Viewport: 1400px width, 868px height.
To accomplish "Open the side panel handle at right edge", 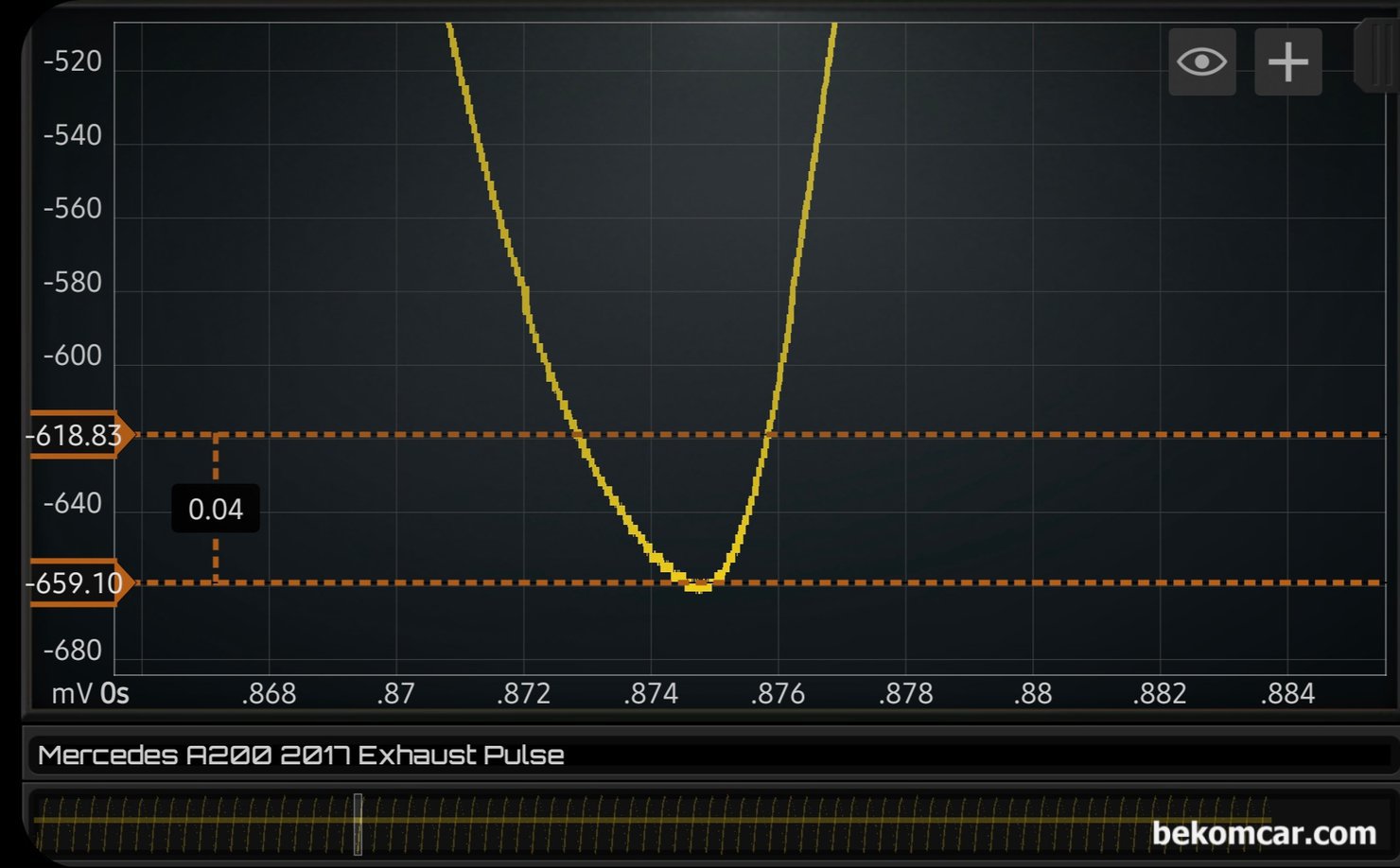I will pyautogui.click(x=1379, y=57).
